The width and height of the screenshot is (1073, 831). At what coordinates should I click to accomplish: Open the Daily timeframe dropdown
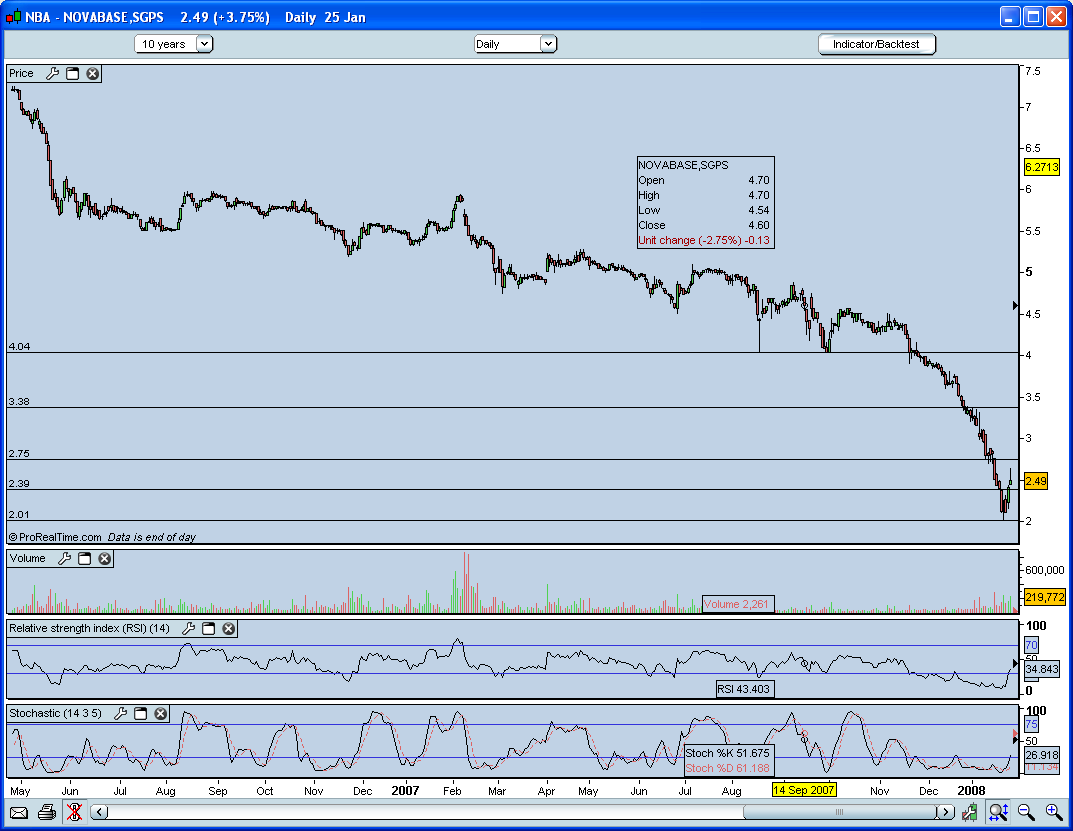point(515,44)
